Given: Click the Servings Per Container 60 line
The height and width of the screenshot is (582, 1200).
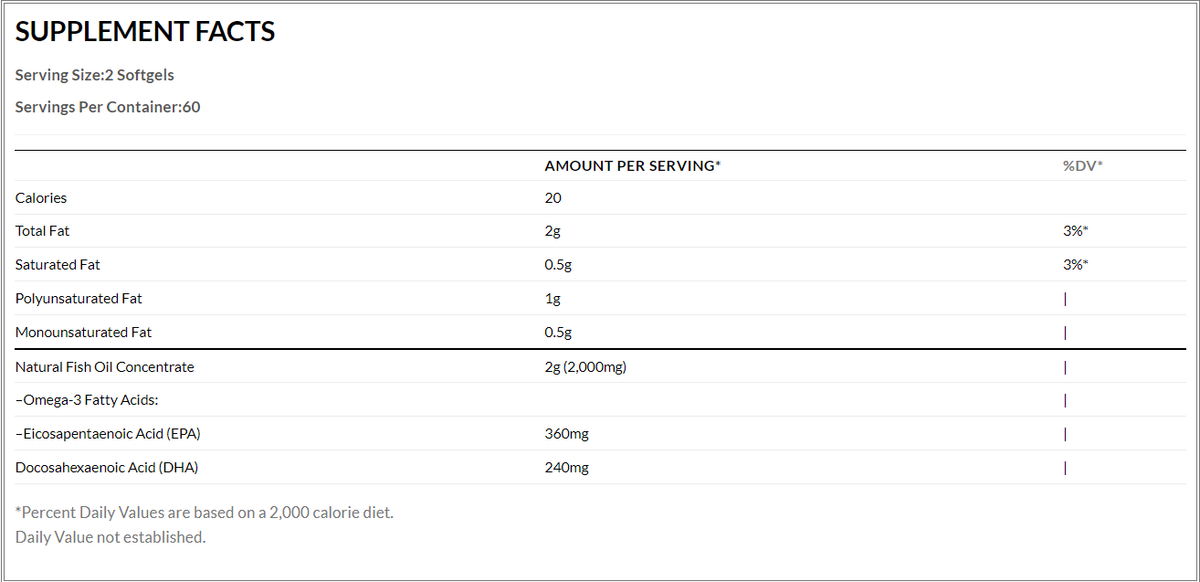Looking at the screenshot, I should tap(108, 107).
